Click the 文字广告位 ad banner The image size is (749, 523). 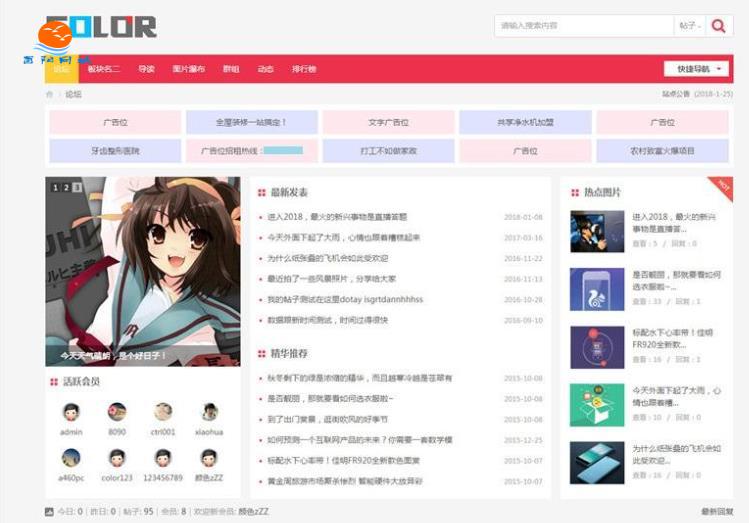click(388, 122)
